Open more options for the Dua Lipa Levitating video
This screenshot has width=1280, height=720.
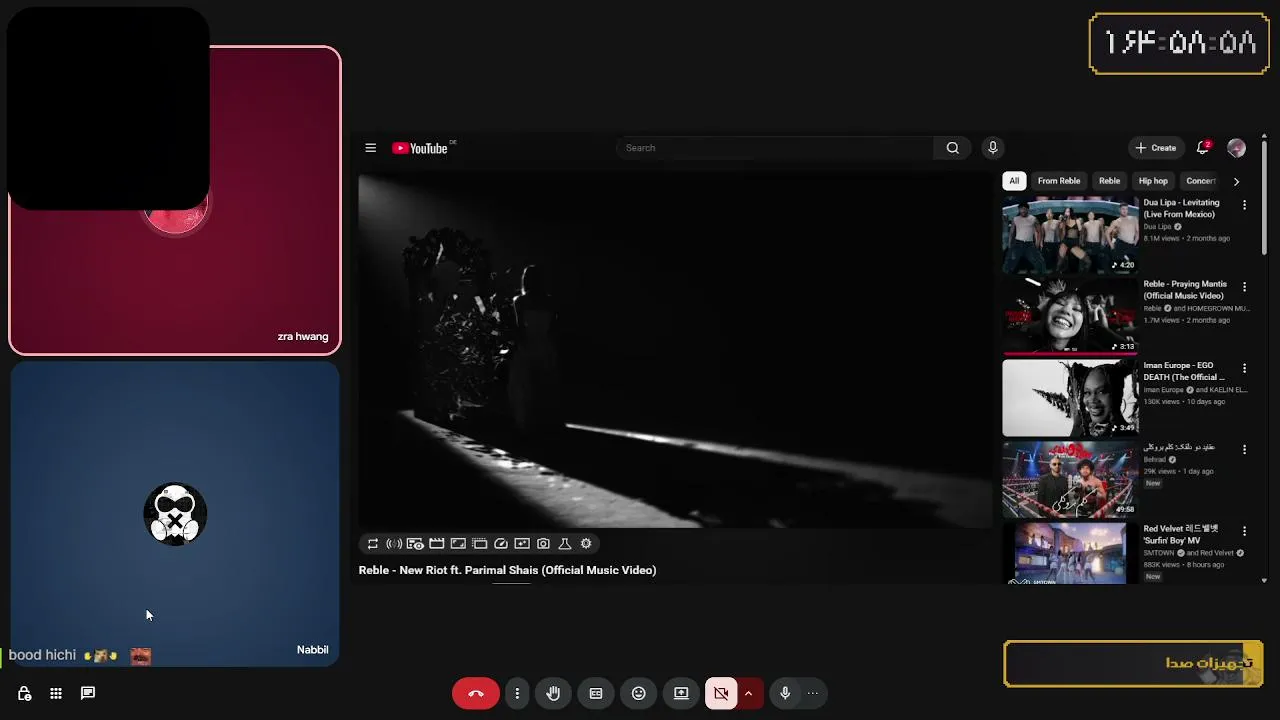[1244, 205]
